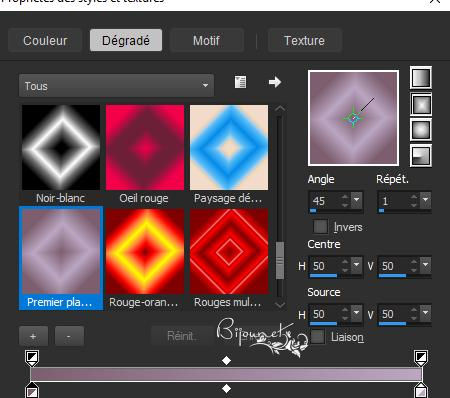This screenshot has width=450, height=398.
Task: Click the Centre V spinner arrows
Action: [x=414, y=266]
